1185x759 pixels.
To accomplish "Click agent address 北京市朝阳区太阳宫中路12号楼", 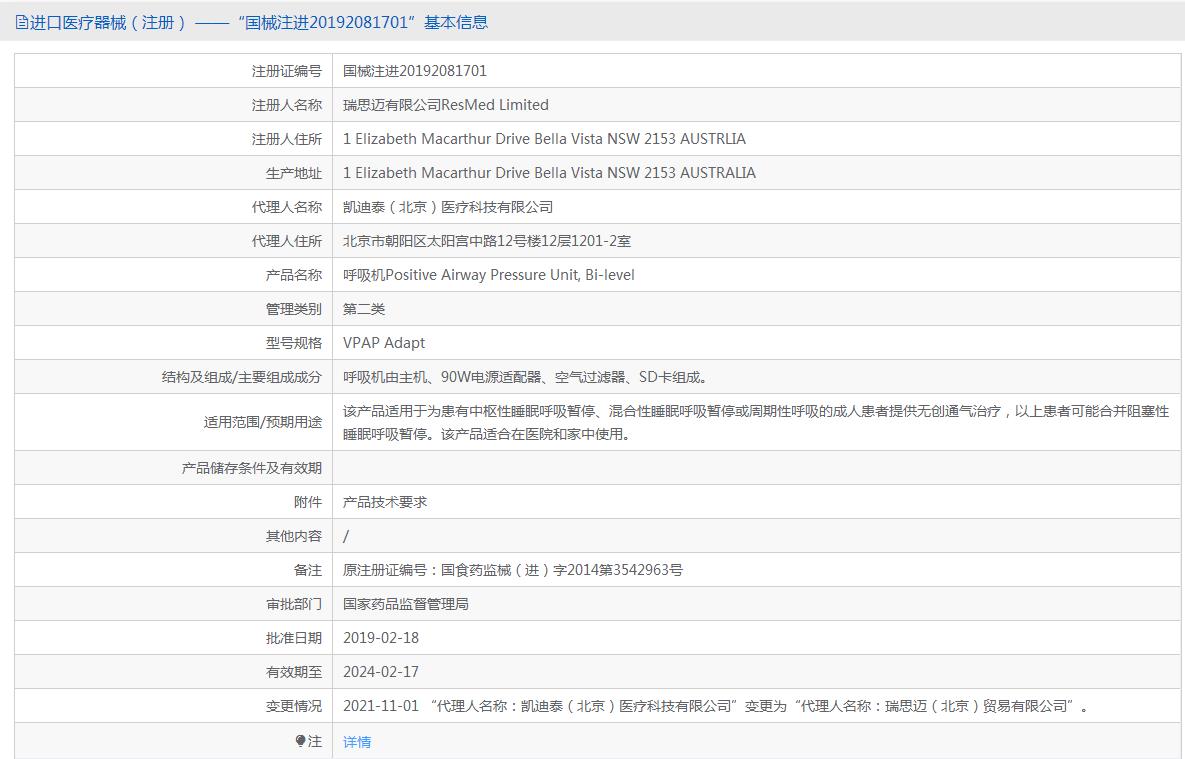I will coord(487,241).
